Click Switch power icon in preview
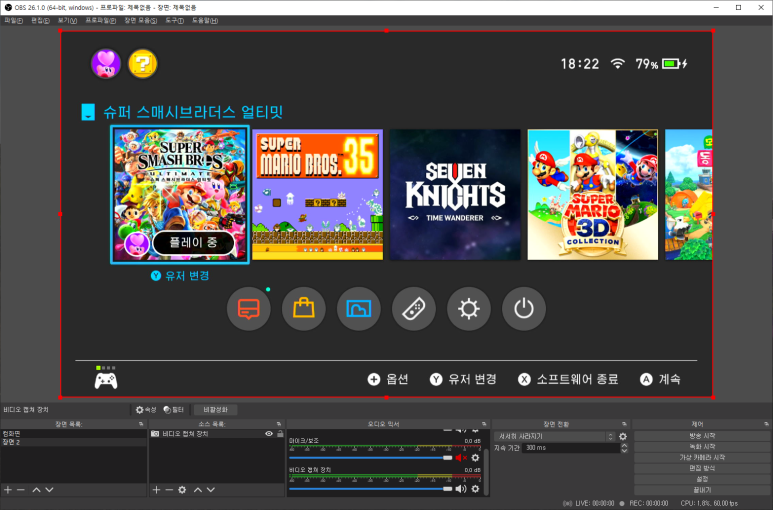The image size is (773, 510). pos(524,309)
